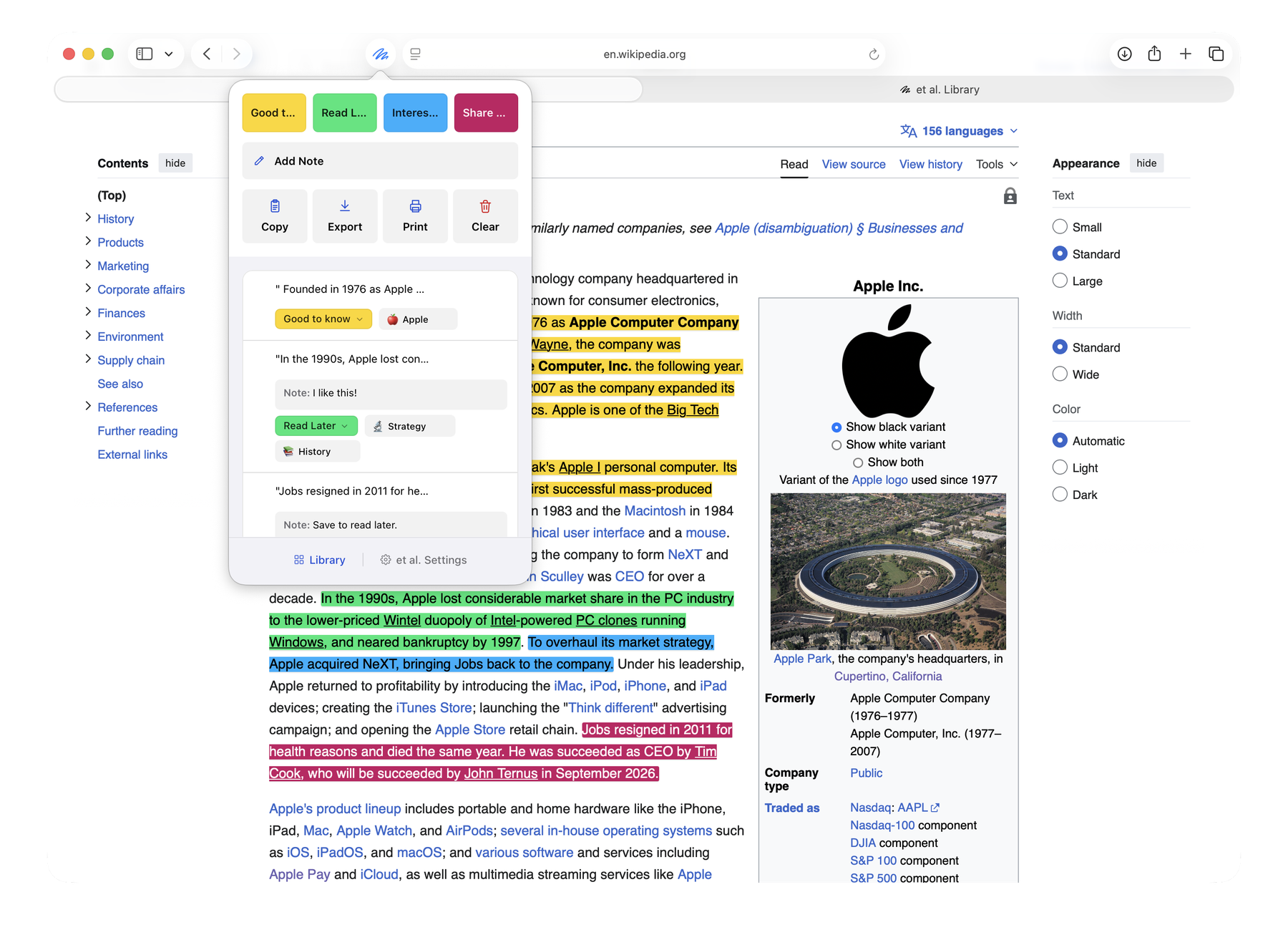Open the downloads icon in toolbar
Screen dimensions: 1288x945
click(1125, 54)
